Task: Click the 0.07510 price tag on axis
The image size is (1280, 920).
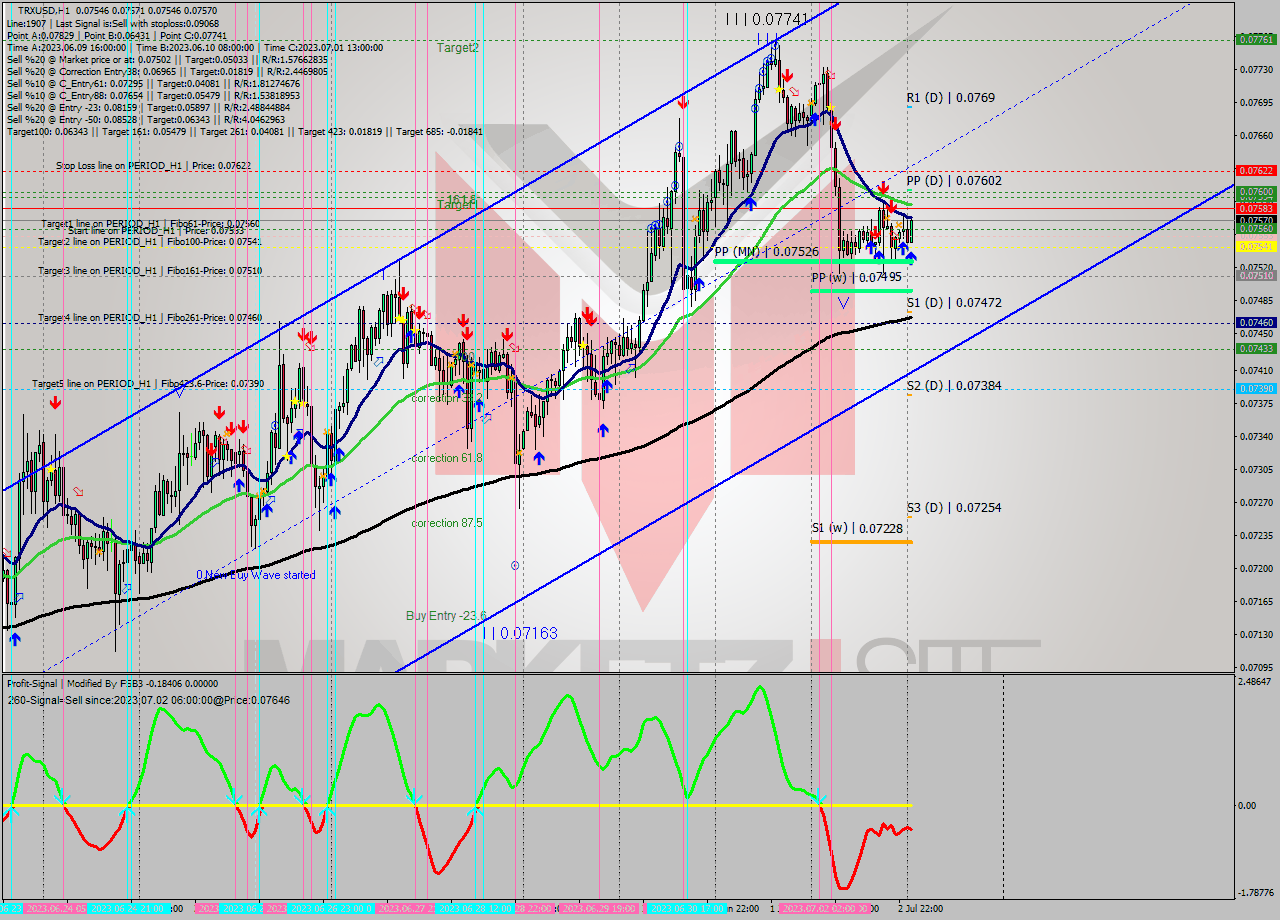Action: 1256,276
